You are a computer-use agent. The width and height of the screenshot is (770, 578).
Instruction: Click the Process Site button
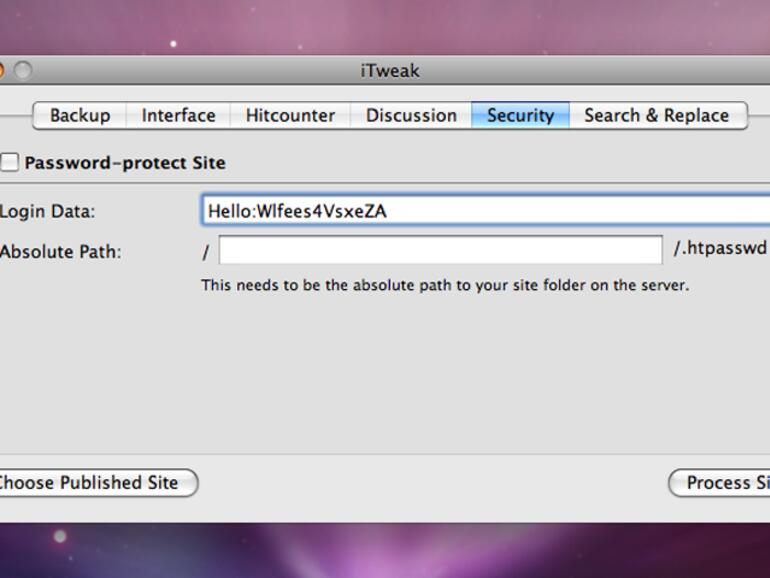[719, 483]
